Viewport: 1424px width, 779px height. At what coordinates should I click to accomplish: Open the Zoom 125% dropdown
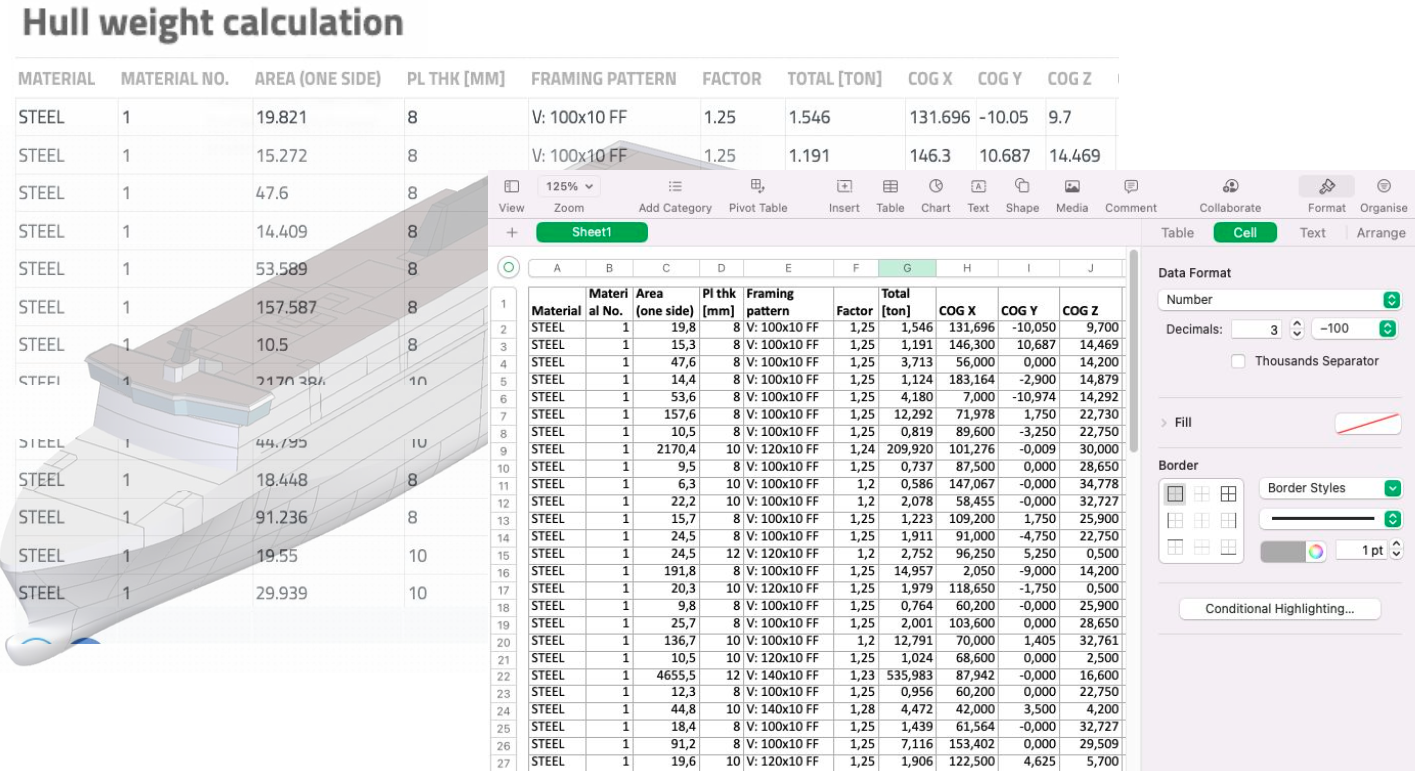[x=569, y=187]
